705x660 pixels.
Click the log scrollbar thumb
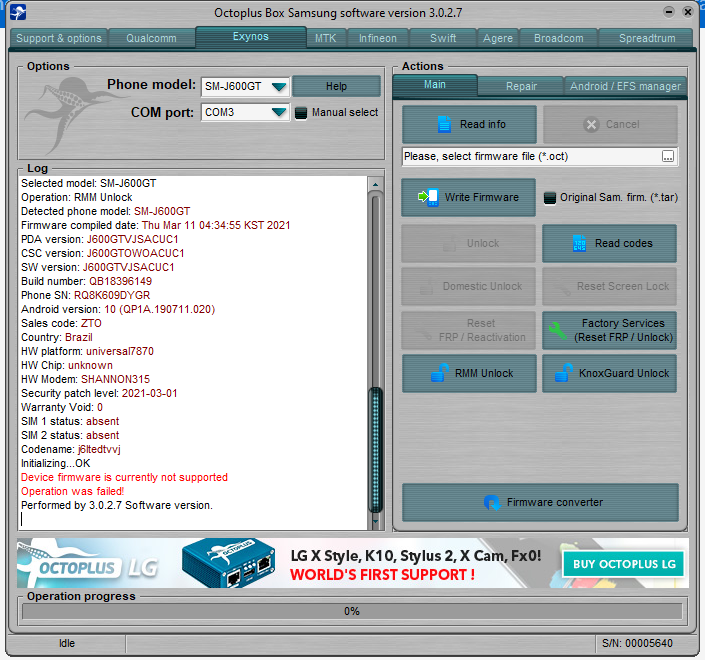point(375,450)
